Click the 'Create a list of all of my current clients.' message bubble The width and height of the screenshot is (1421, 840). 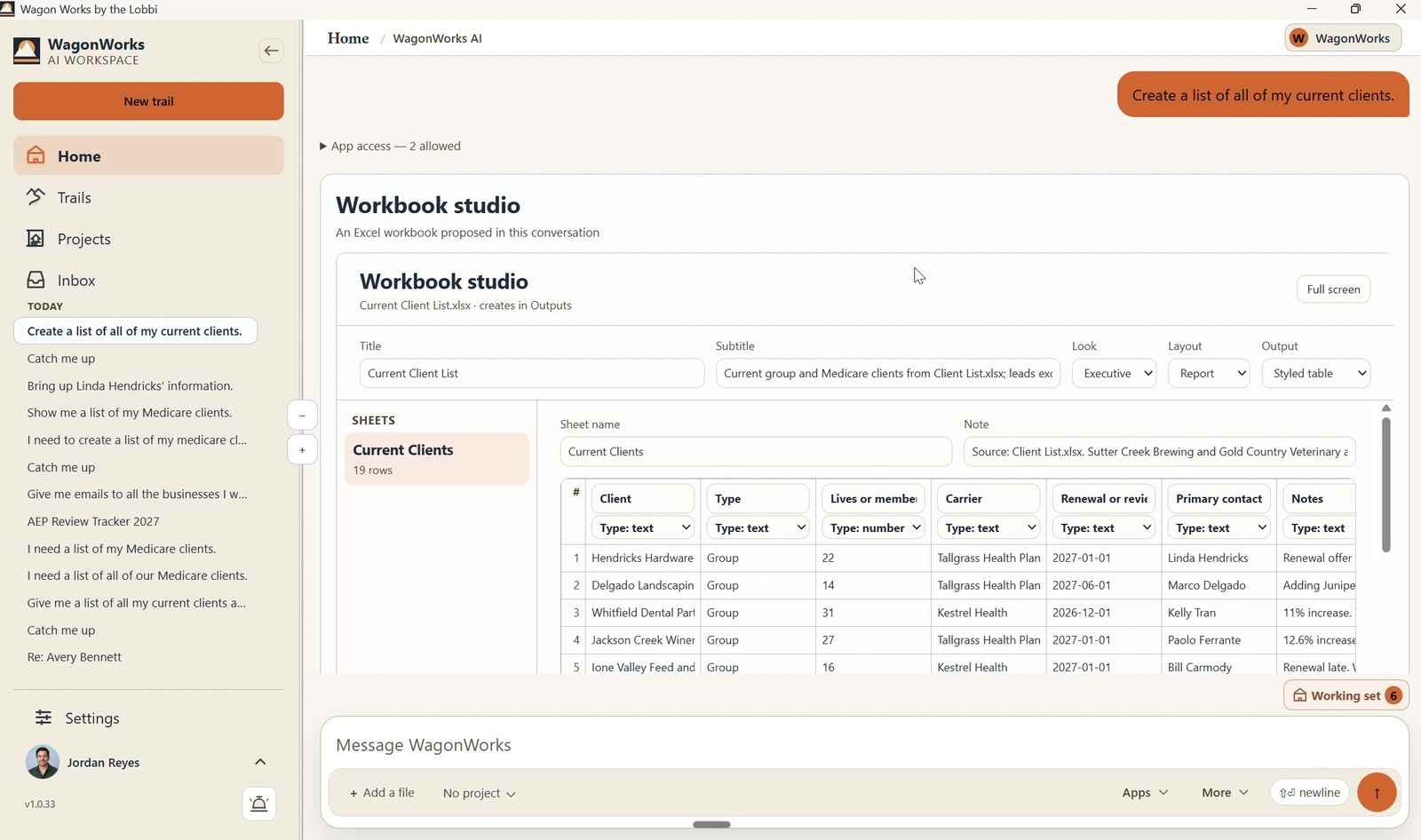coord(1263,94)
